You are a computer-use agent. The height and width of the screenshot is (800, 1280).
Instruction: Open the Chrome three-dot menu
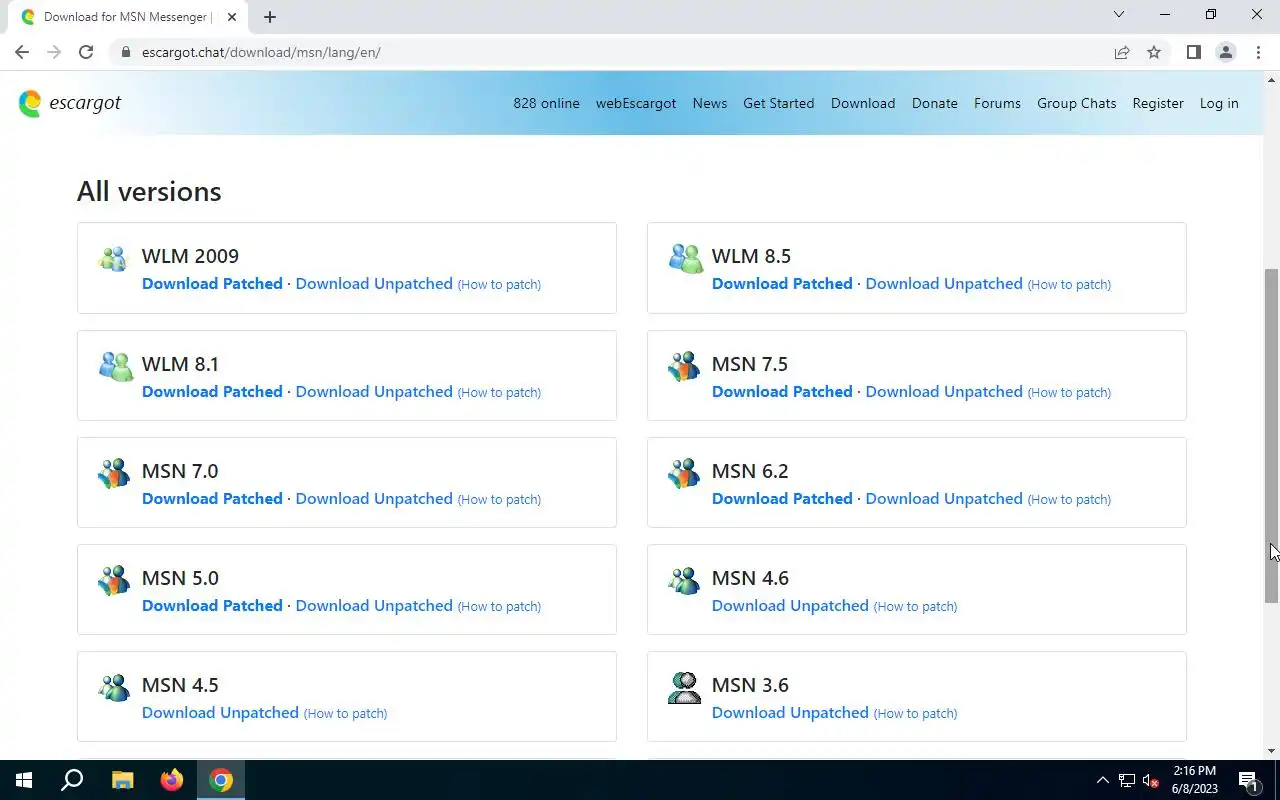[1258, 52]
